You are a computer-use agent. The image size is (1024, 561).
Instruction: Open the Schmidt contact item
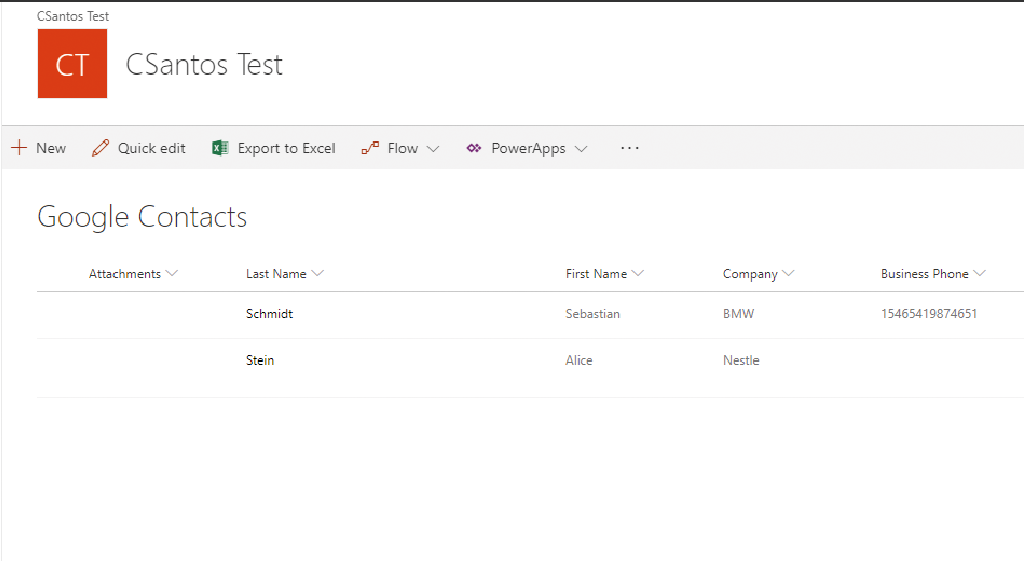tap(269, 314)
